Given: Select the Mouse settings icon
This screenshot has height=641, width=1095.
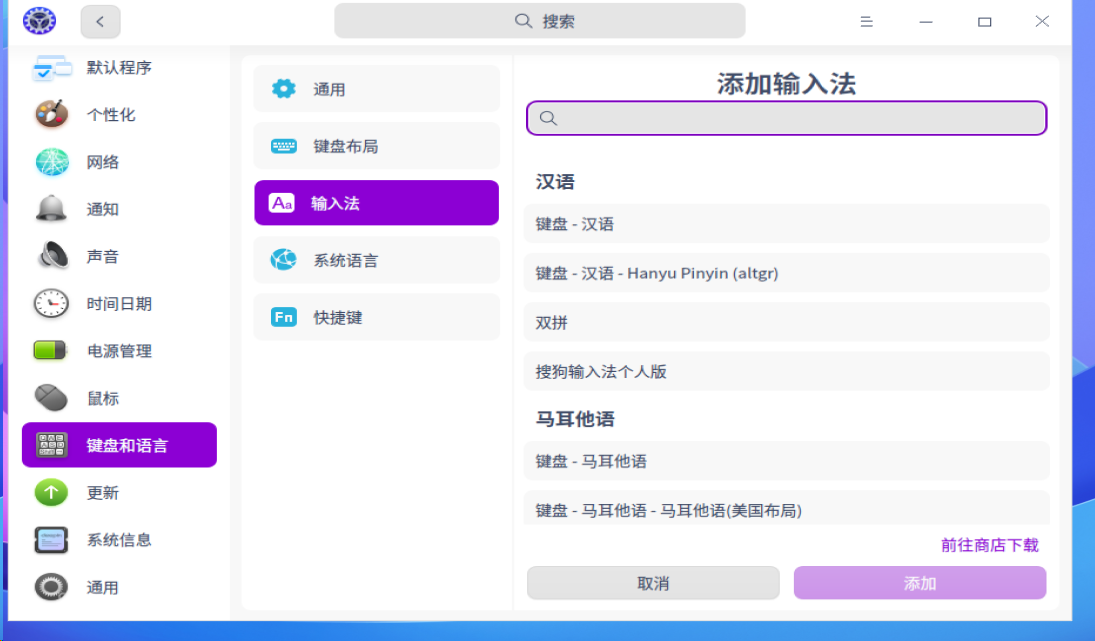Looking at the screenshot, I should [52, 398].
